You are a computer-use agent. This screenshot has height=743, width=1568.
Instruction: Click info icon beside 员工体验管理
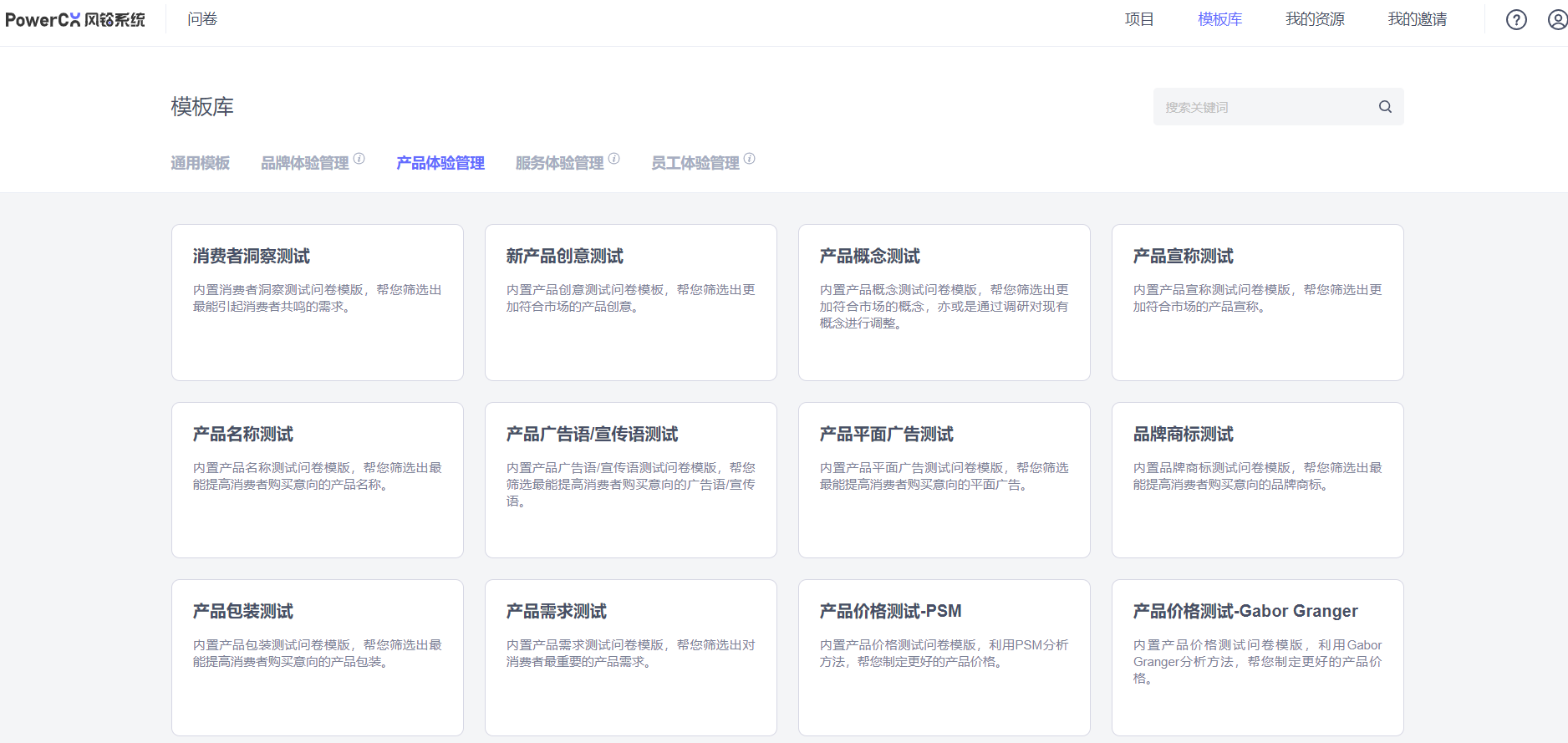tap(750, 159)
